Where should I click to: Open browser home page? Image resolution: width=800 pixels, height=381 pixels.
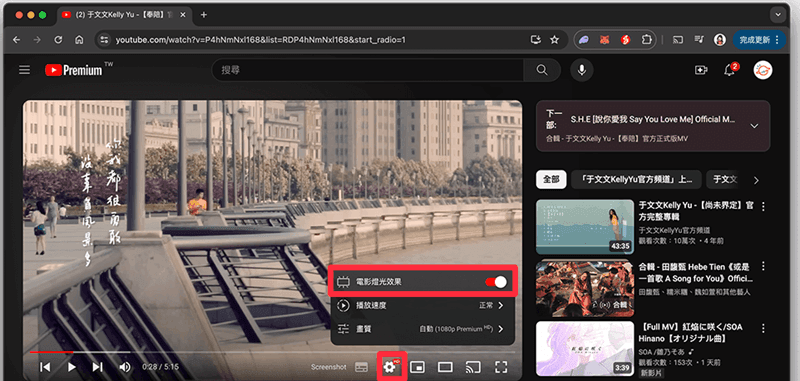coord(79,40)
